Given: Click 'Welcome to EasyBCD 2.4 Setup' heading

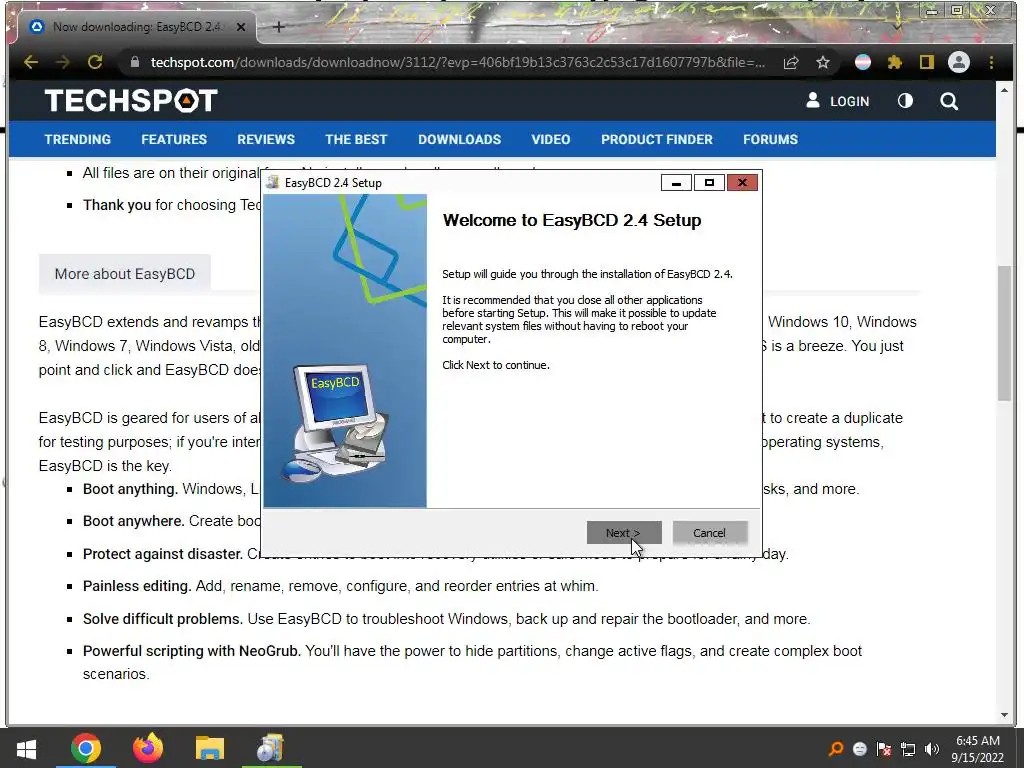Looking at the screenshot, I should [572, 220].
